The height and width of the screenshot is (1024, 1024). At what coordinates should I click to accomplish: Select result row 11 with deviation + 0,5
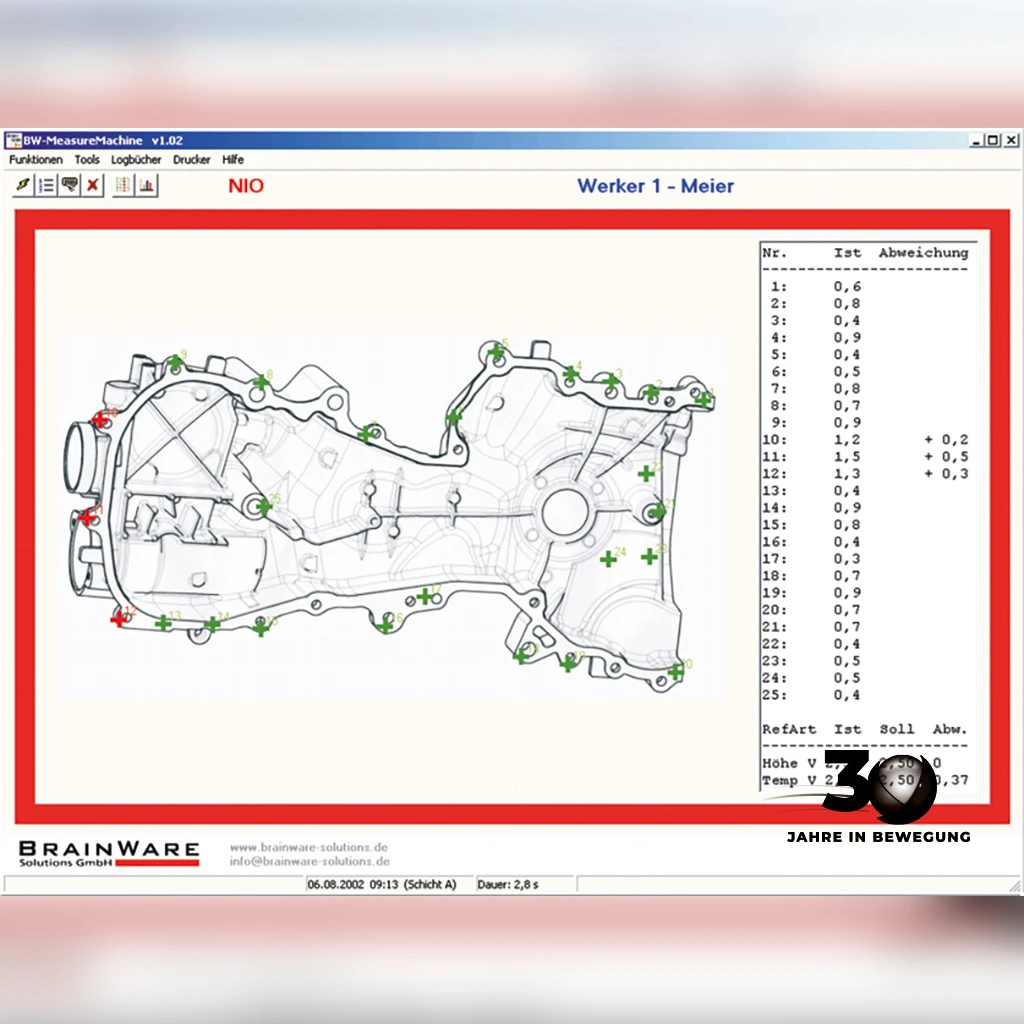[x=865, y=456]
